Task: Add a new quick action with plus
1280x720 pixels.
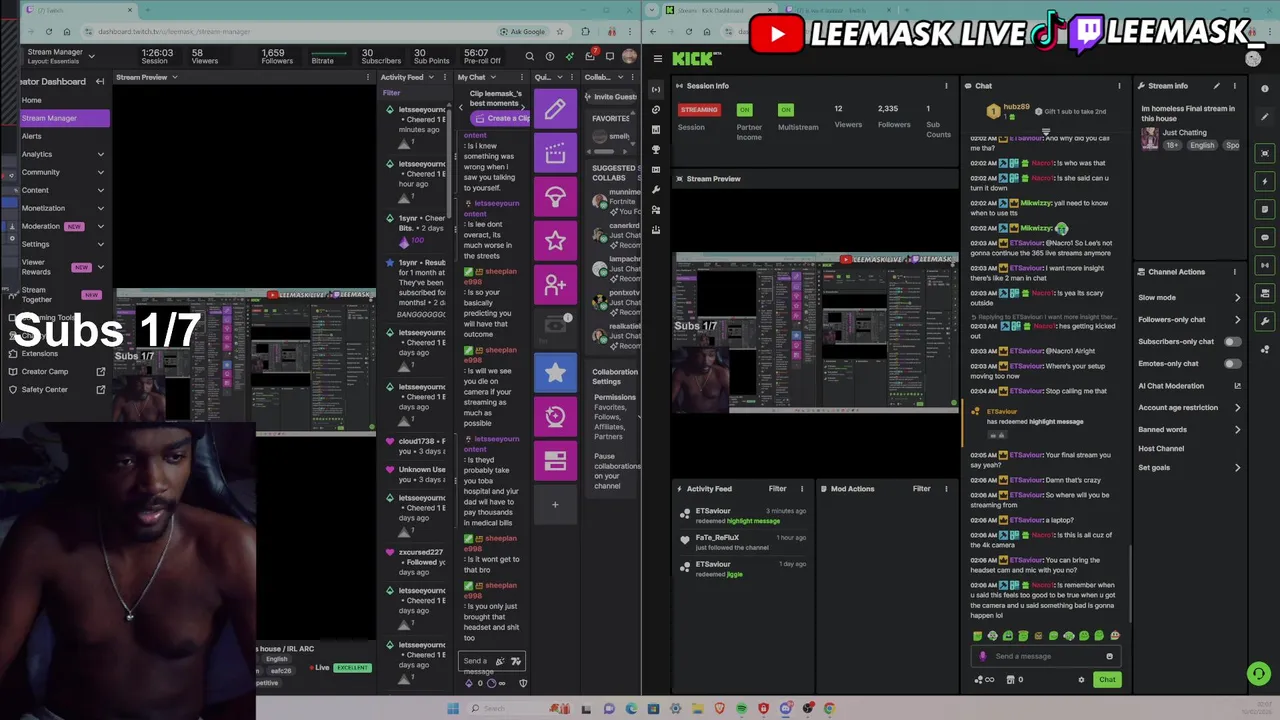Action: coord(555,504)
